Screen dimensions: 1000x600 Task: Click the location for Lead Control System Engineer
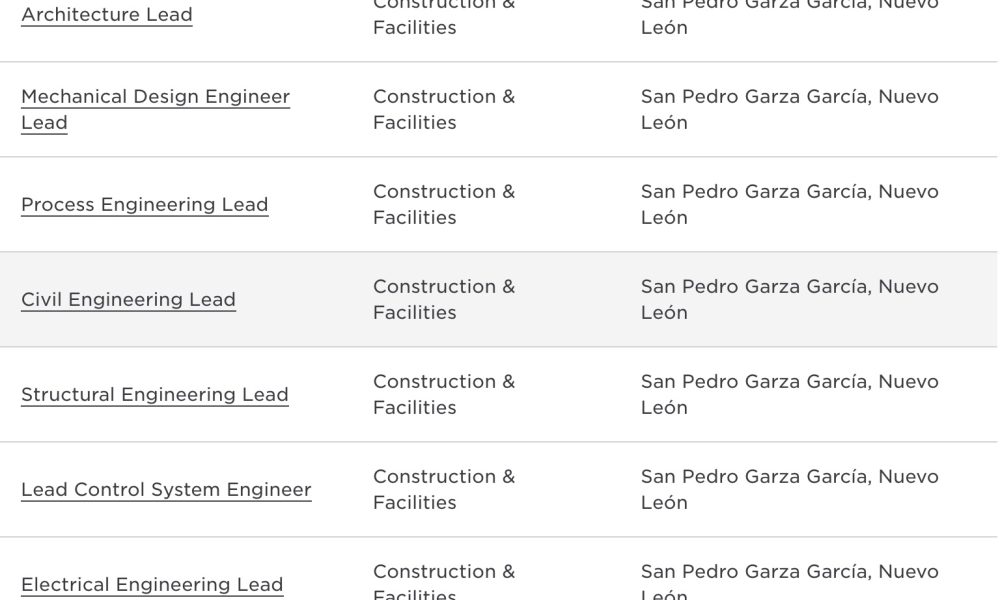pos(790,490)
